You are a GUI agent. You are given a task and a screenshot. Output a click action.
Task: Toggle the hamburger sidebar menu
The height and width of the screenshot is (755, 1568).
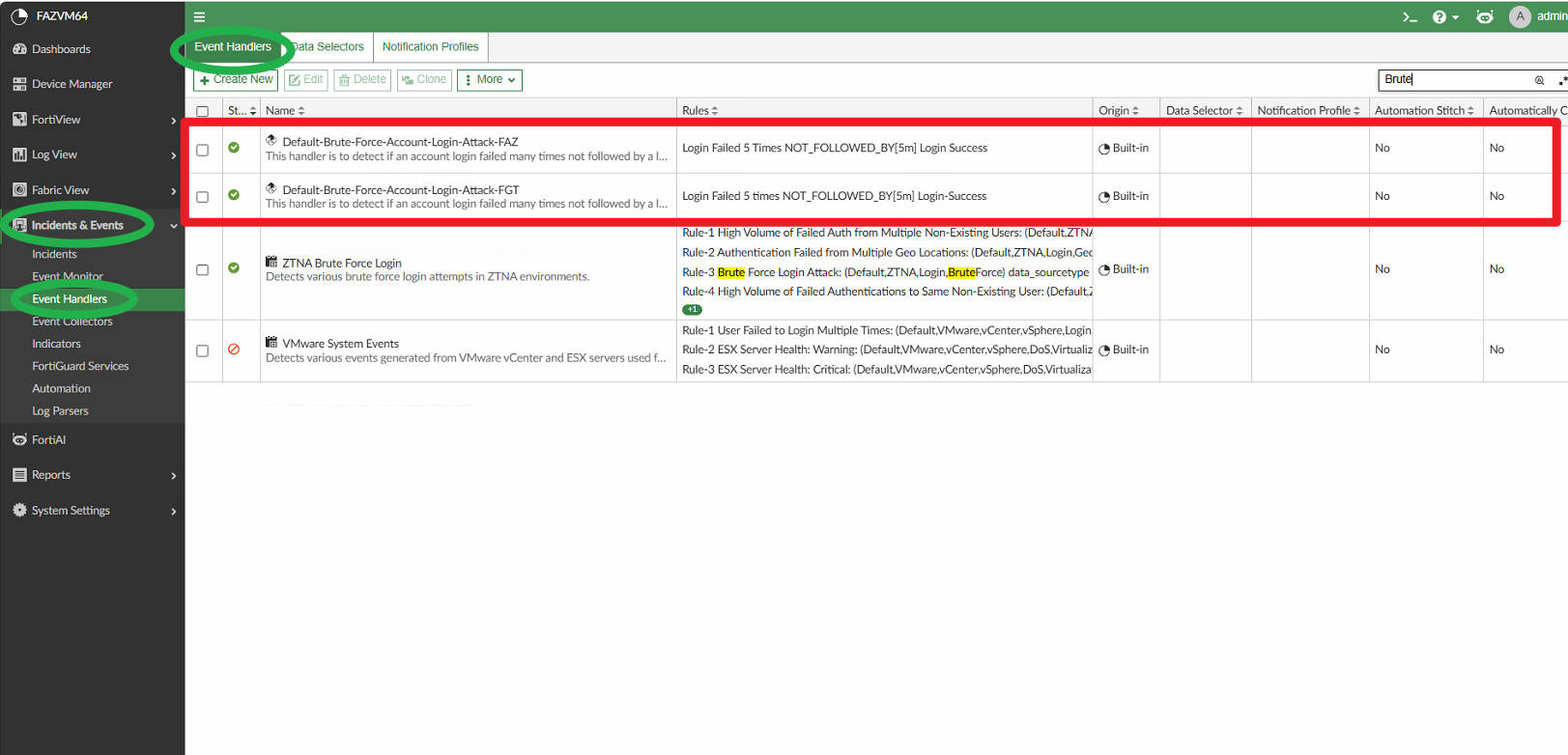[x=199, y=16]
